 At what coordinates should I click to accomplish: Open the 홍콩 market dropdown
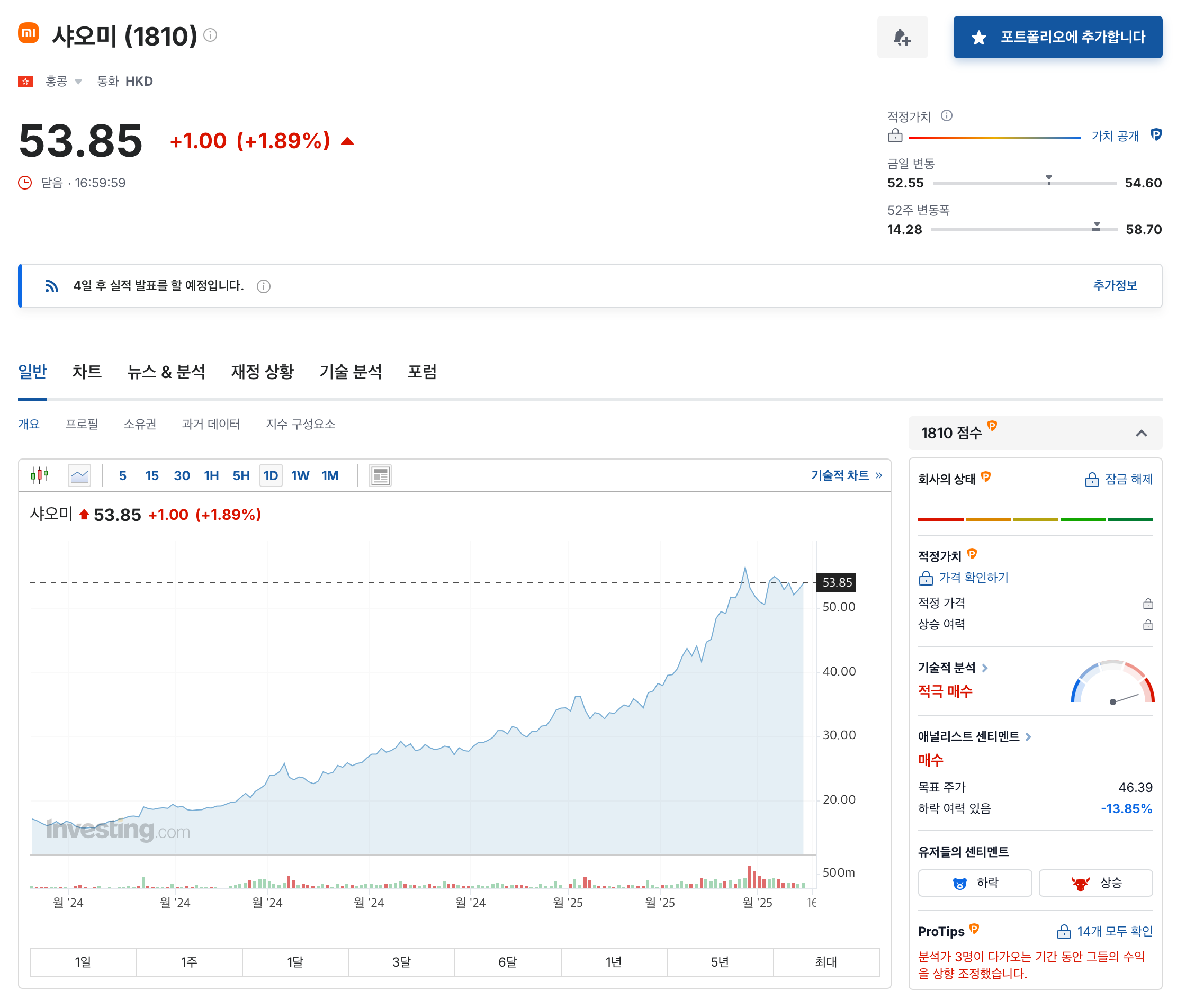click(x=64, y=82)
